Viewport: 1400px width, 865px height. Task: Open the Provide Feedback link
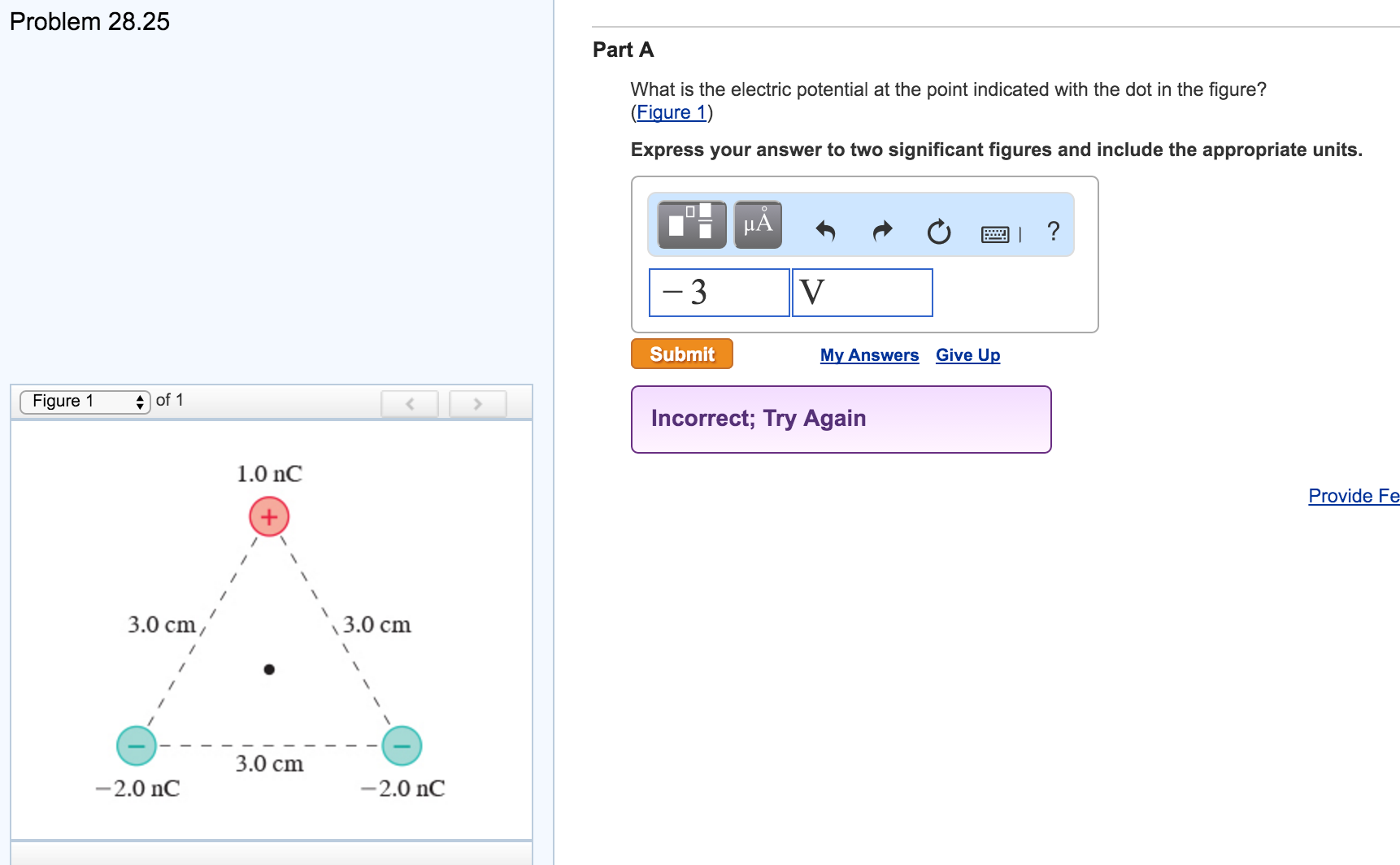pos(1353,495)
